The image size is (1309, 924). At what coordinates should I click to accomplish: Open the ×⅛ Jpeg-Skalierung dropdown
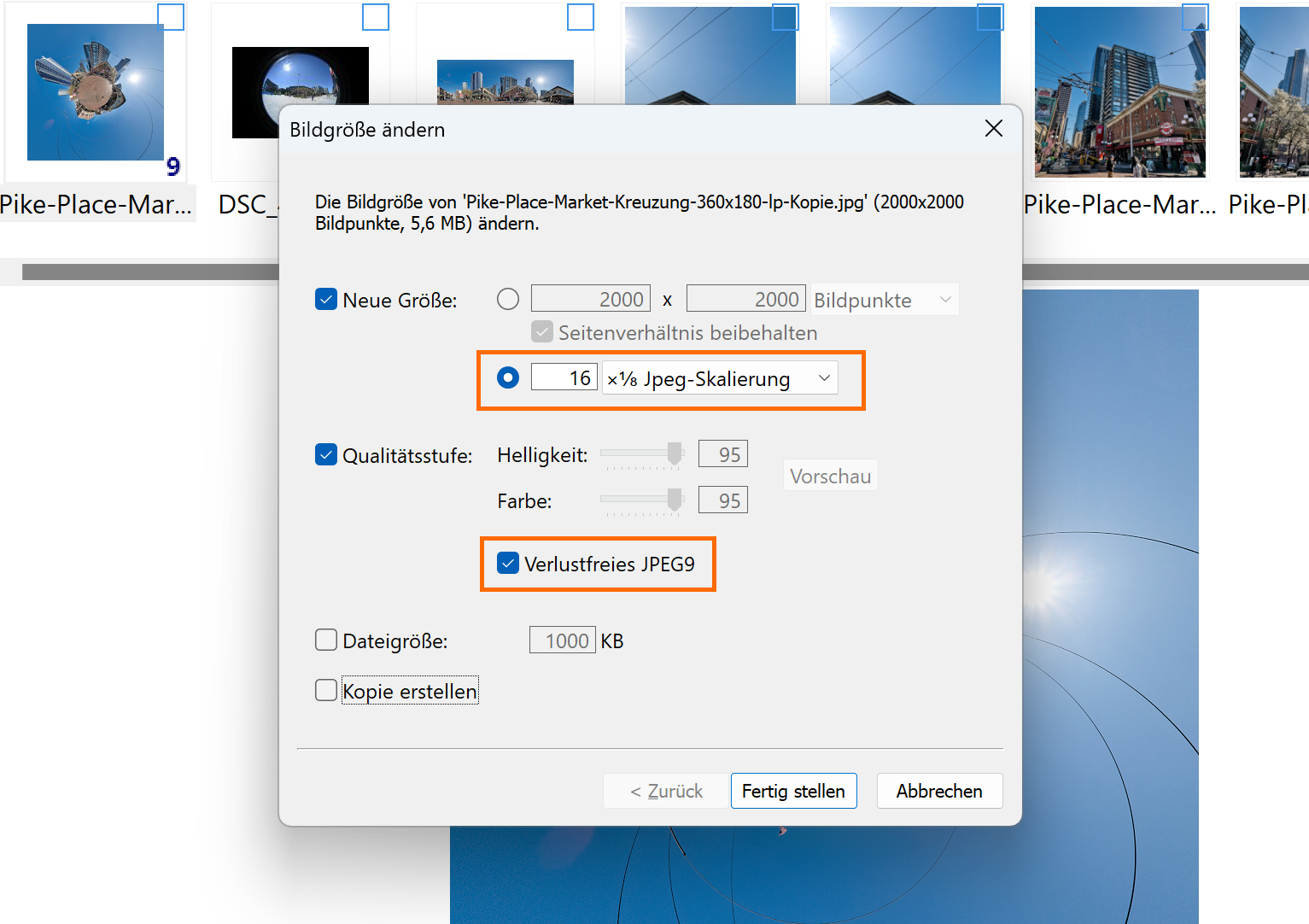pos(719,378)
